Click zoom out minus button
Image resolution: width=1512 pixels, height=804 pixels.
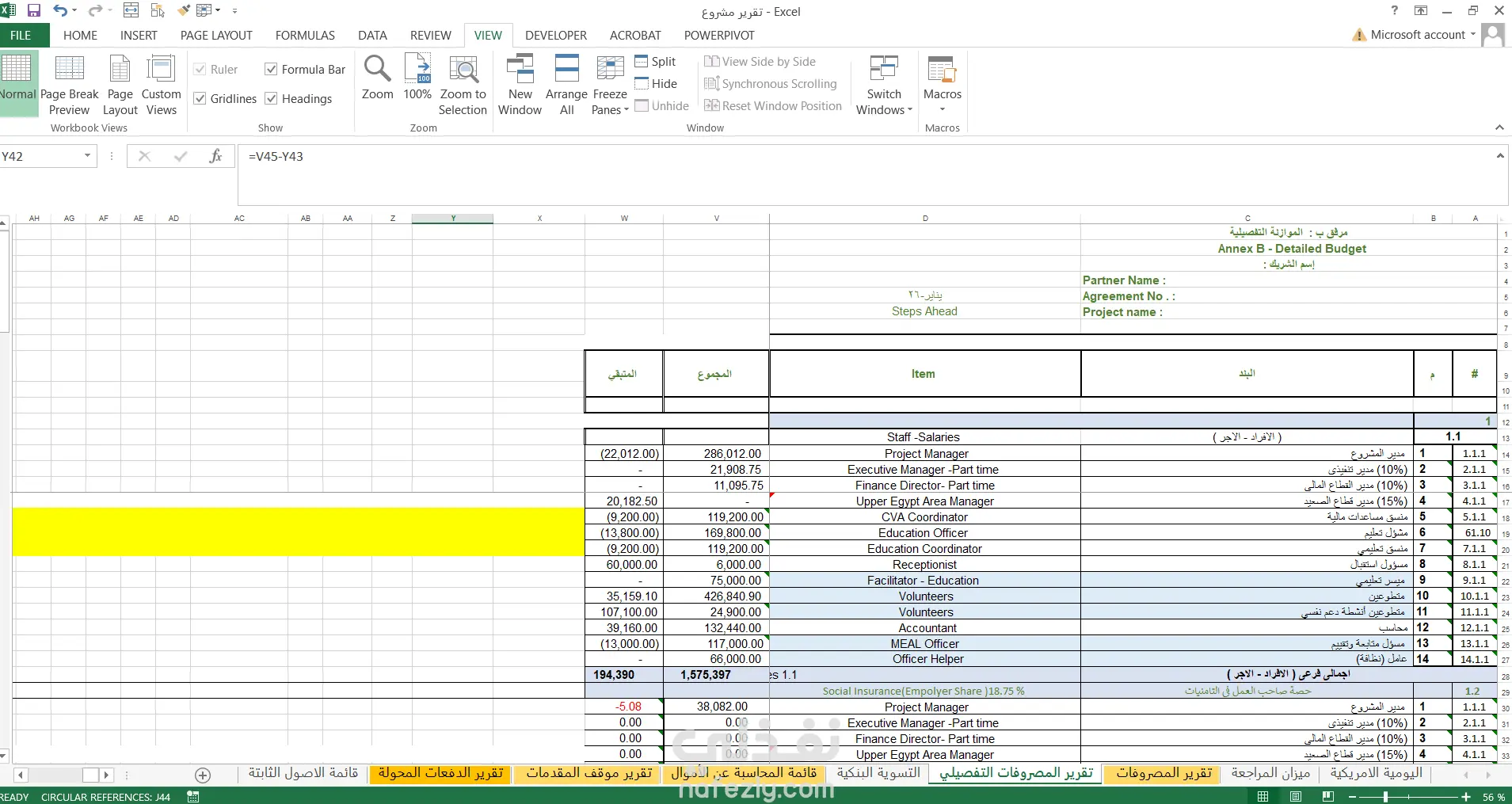(1354, 797)
